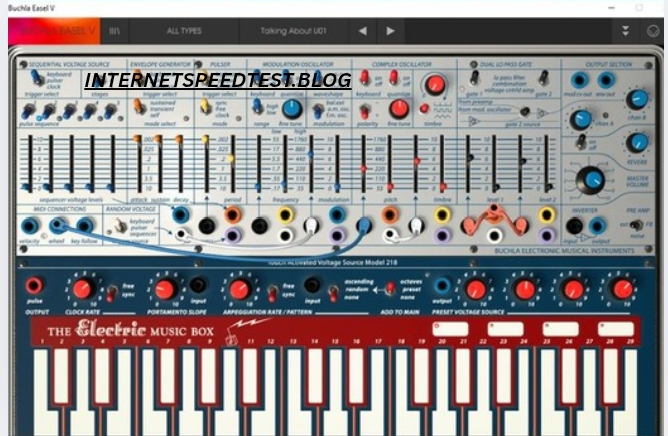
Task: Flip the sequential voltage source trigger select switch
Action: [x=37, y=78]
